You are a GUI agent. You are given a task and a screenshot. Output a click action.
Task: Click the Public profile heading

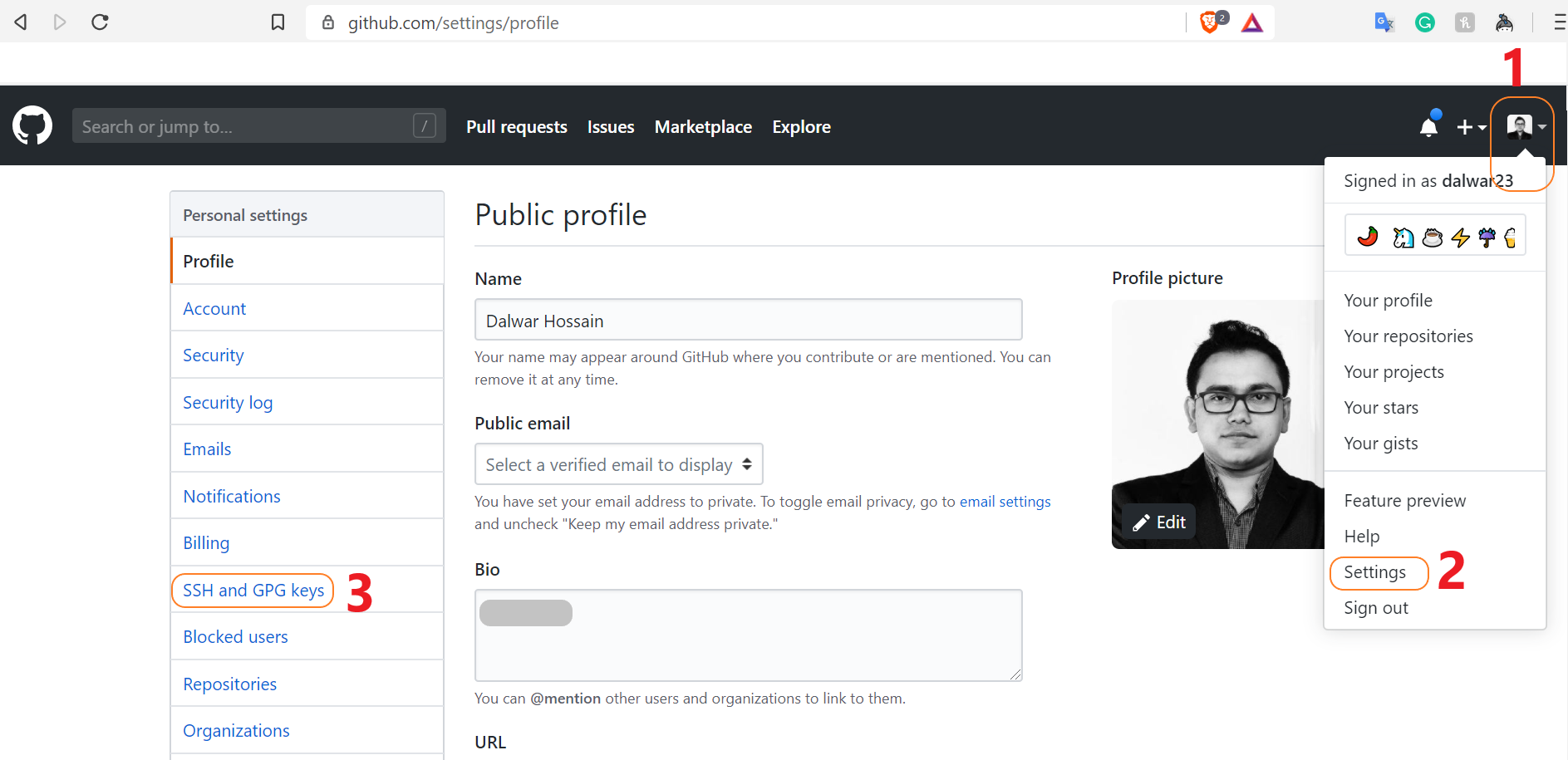[x=560, y=215]
